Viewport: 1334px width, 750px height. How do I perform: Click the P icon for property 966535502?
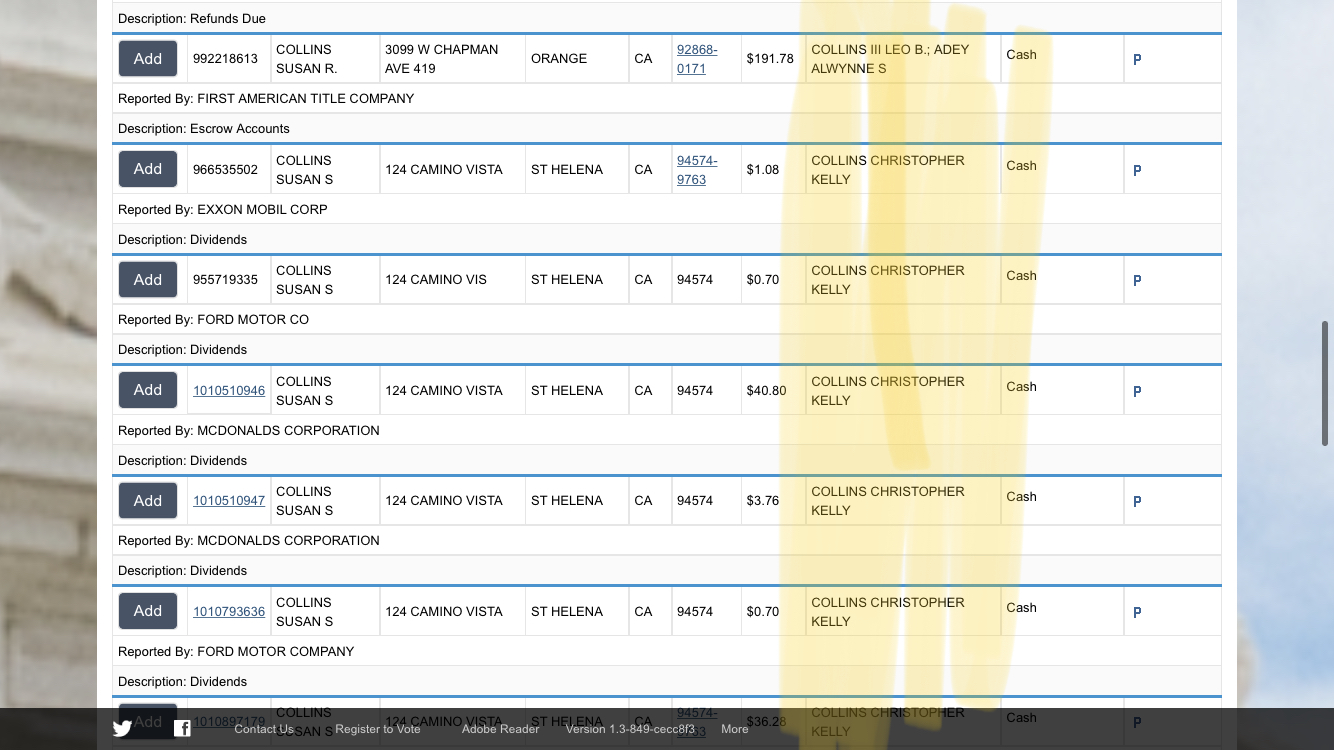click(1137, 171)
